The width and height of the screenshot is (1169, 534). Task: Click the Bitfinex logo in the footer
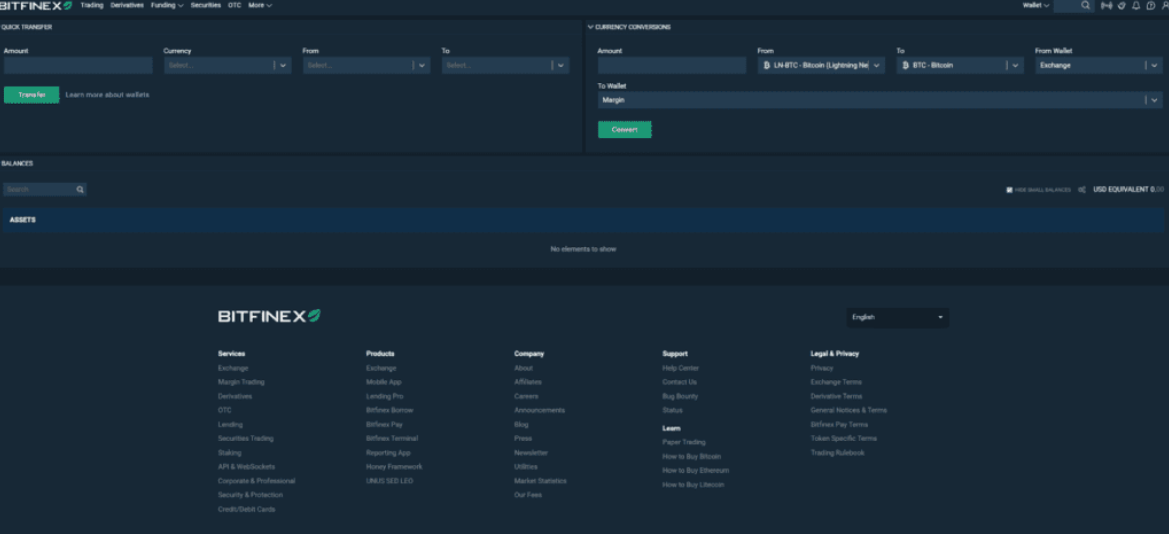pyautogui.click(x=269, y=316)
